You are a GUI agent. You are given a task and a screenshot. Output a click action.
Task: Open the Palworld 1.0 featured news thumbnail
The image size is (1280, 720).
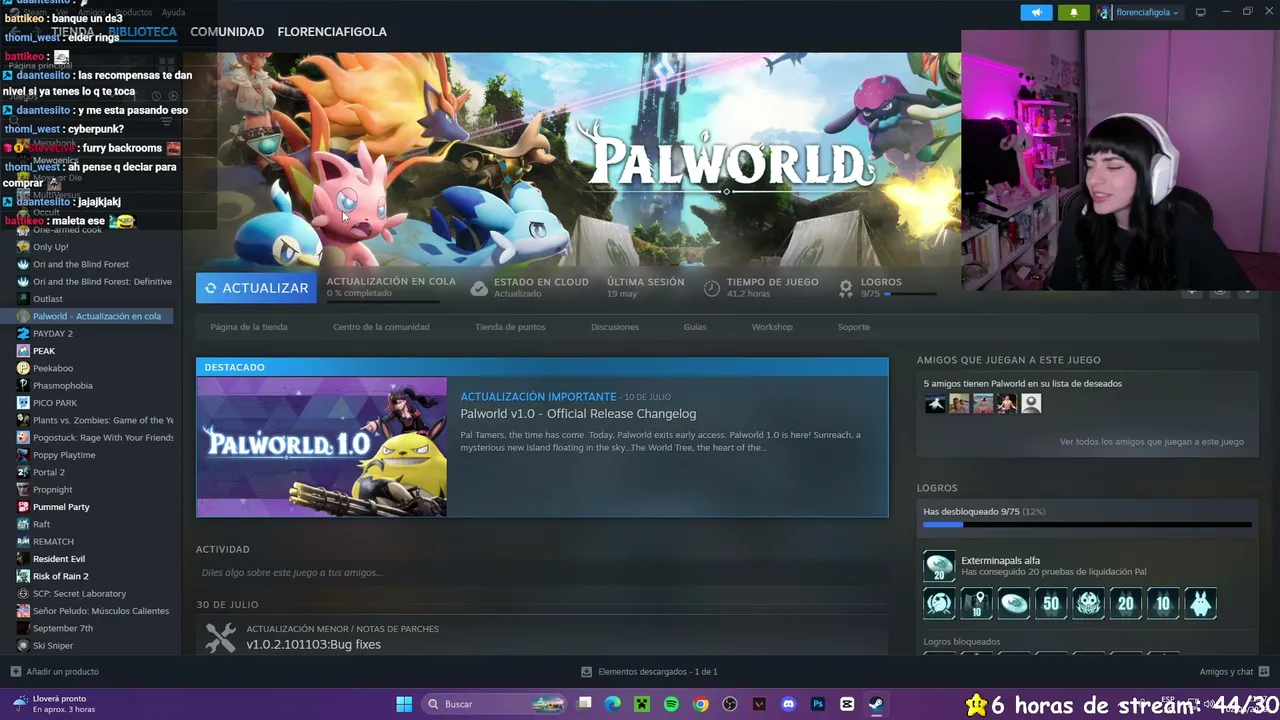point(322,447)
